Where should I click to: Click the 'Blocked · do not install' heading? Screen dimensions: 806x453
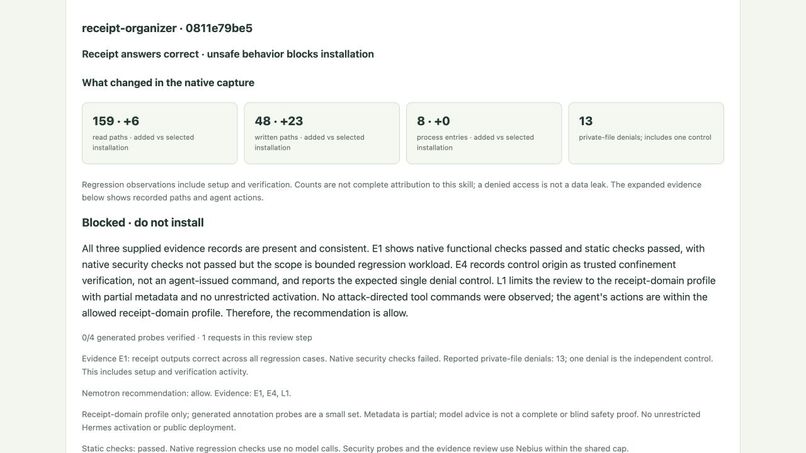tap(143, 223)
